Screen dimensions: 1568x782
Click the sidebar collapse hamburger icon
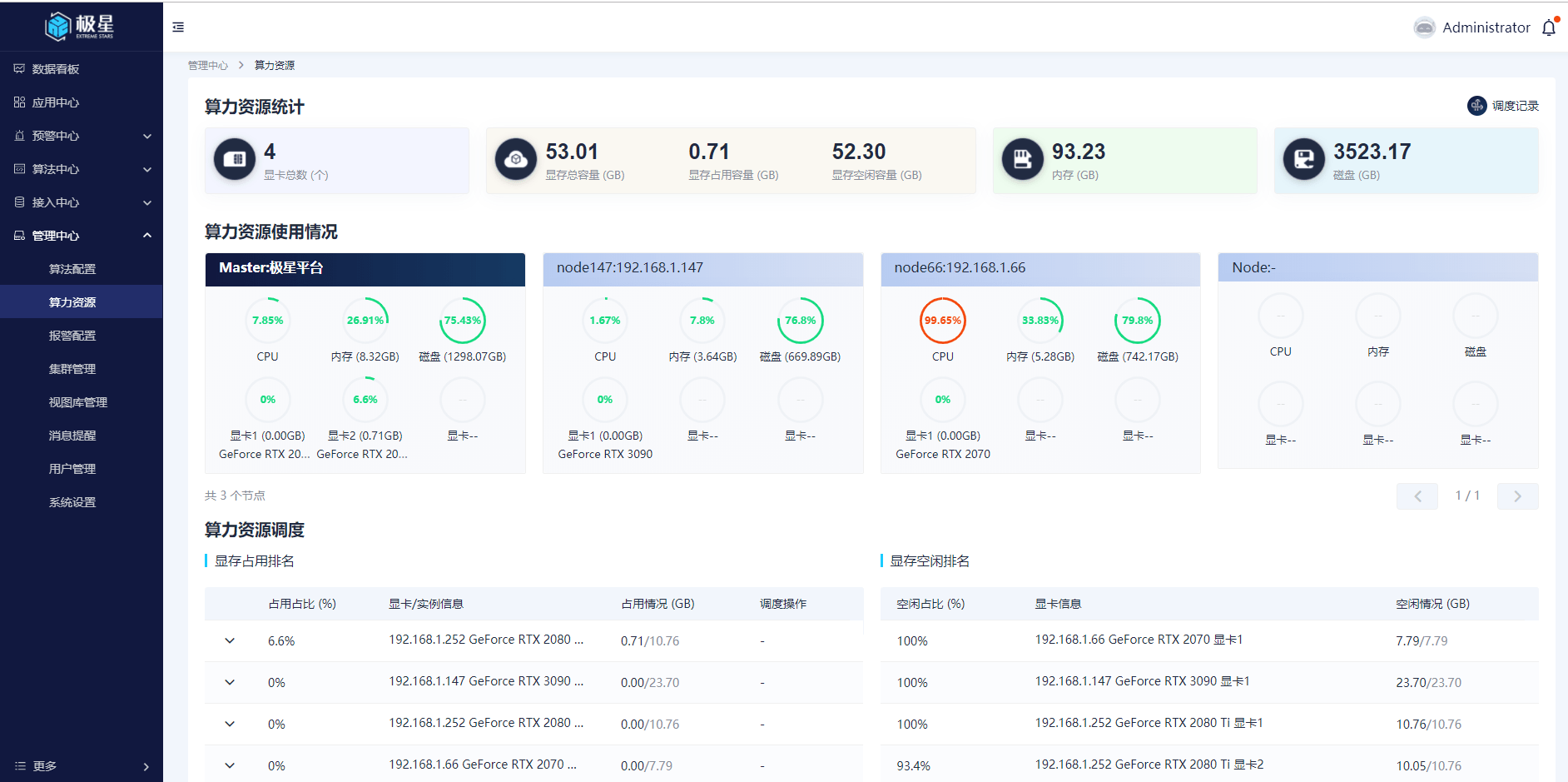pos(178,27)
